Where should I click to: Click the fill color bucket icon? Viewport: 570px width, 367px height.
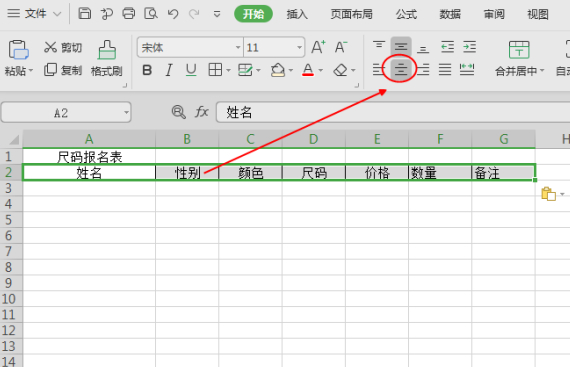click(278, 70)
